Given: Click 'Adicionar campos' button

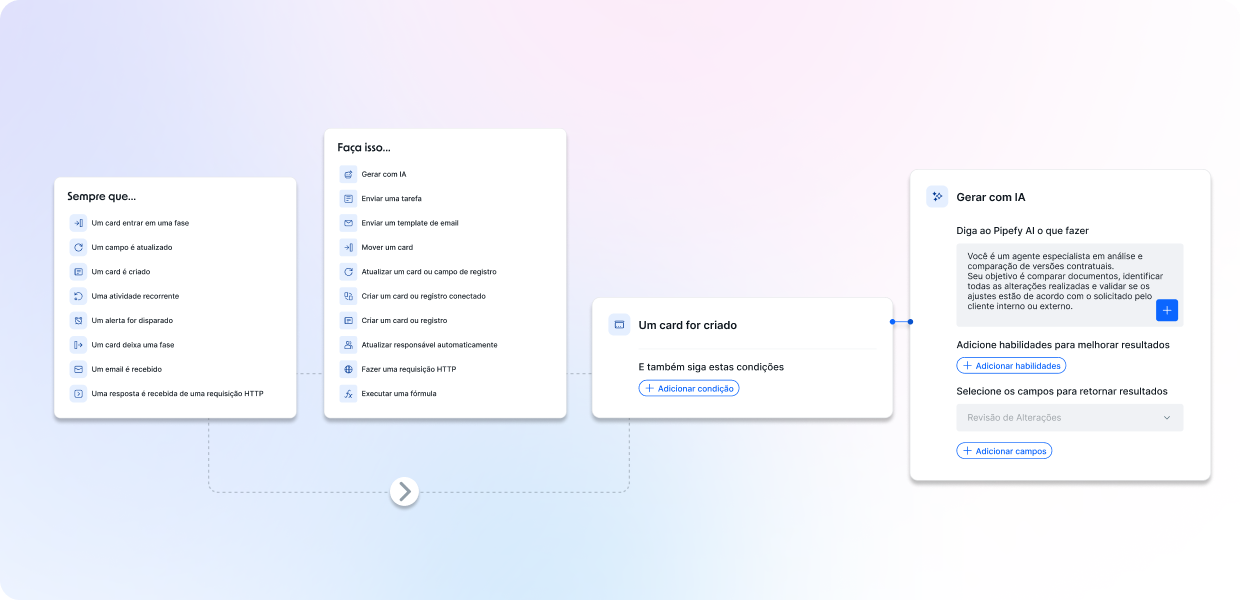Looking at the screenshot, I should coord(1004,451).
